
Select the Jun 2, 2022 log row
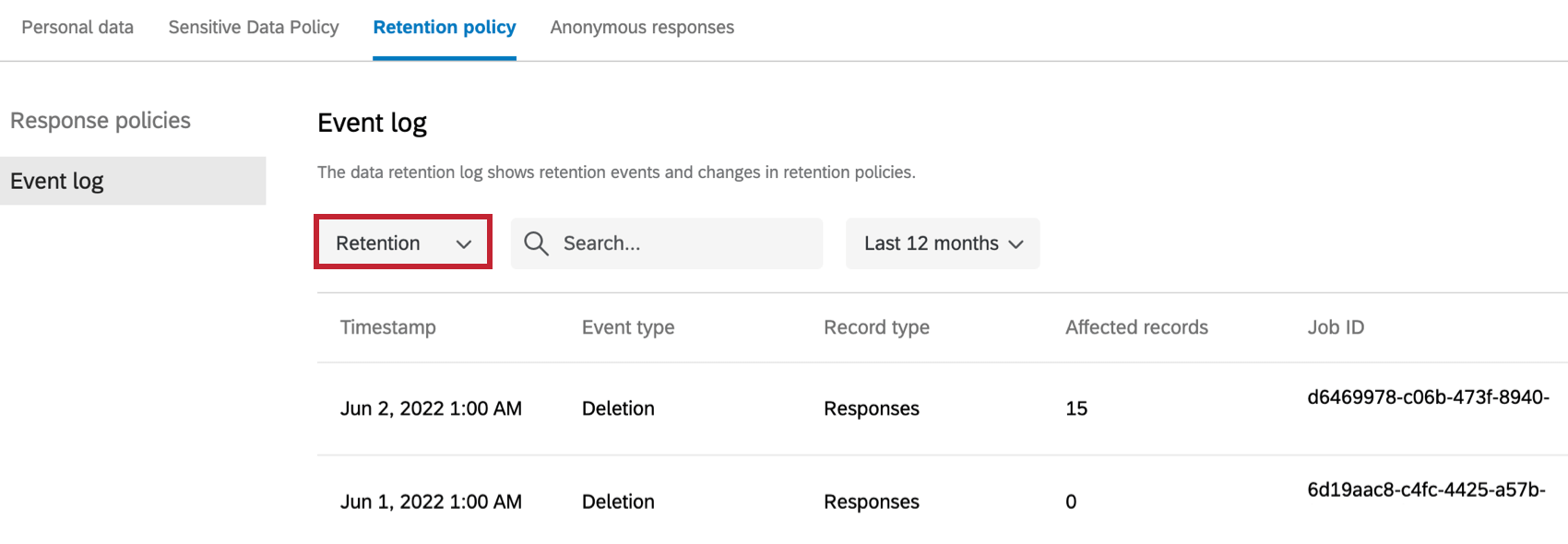tap(431, 408)
